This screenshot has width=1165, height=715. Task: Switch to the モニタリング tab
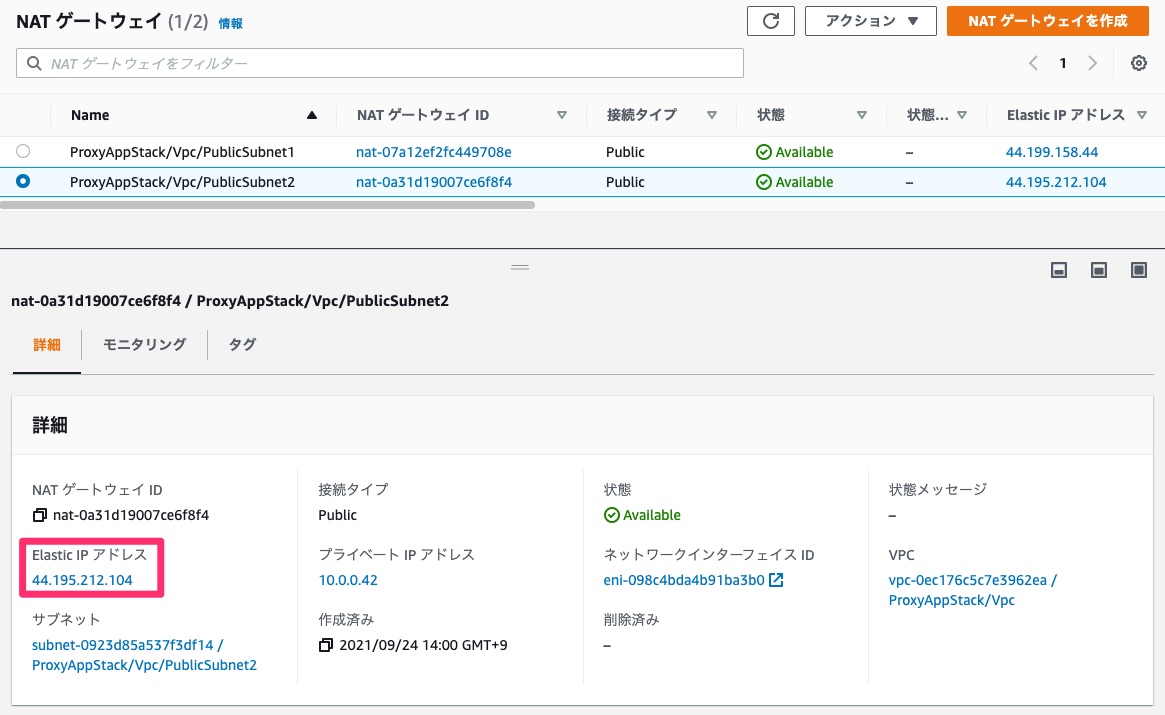pyautogui.click(x=144, y=345)
